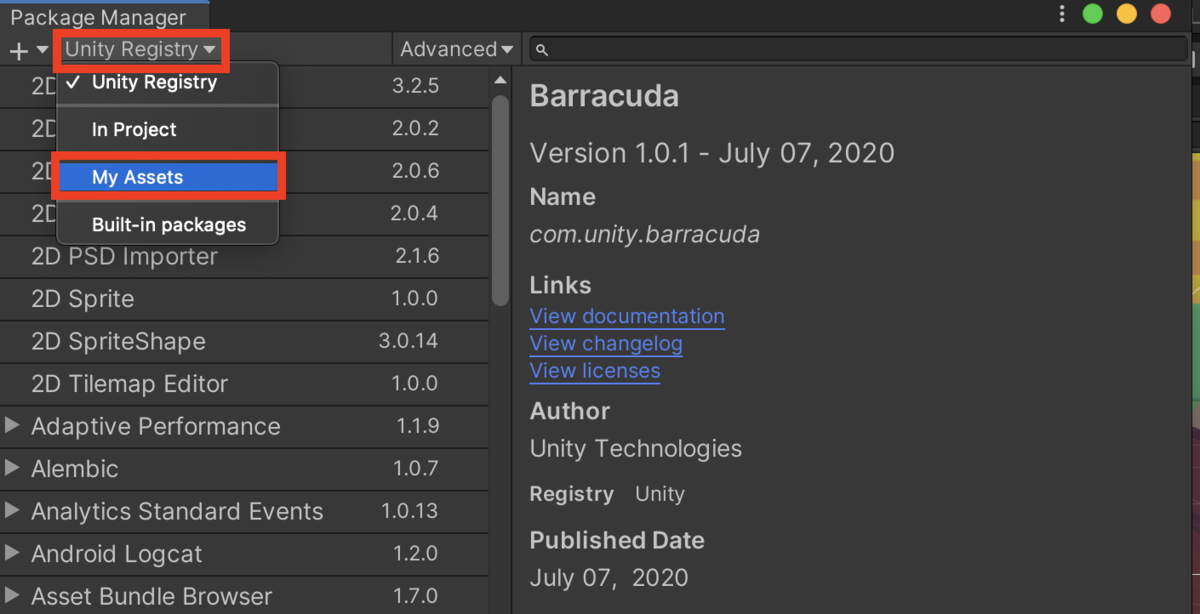This screenshot has width=1200, height=614.
Task: Click the Barracuda package title
Action: pyautogui.click(x=604, y=96)
